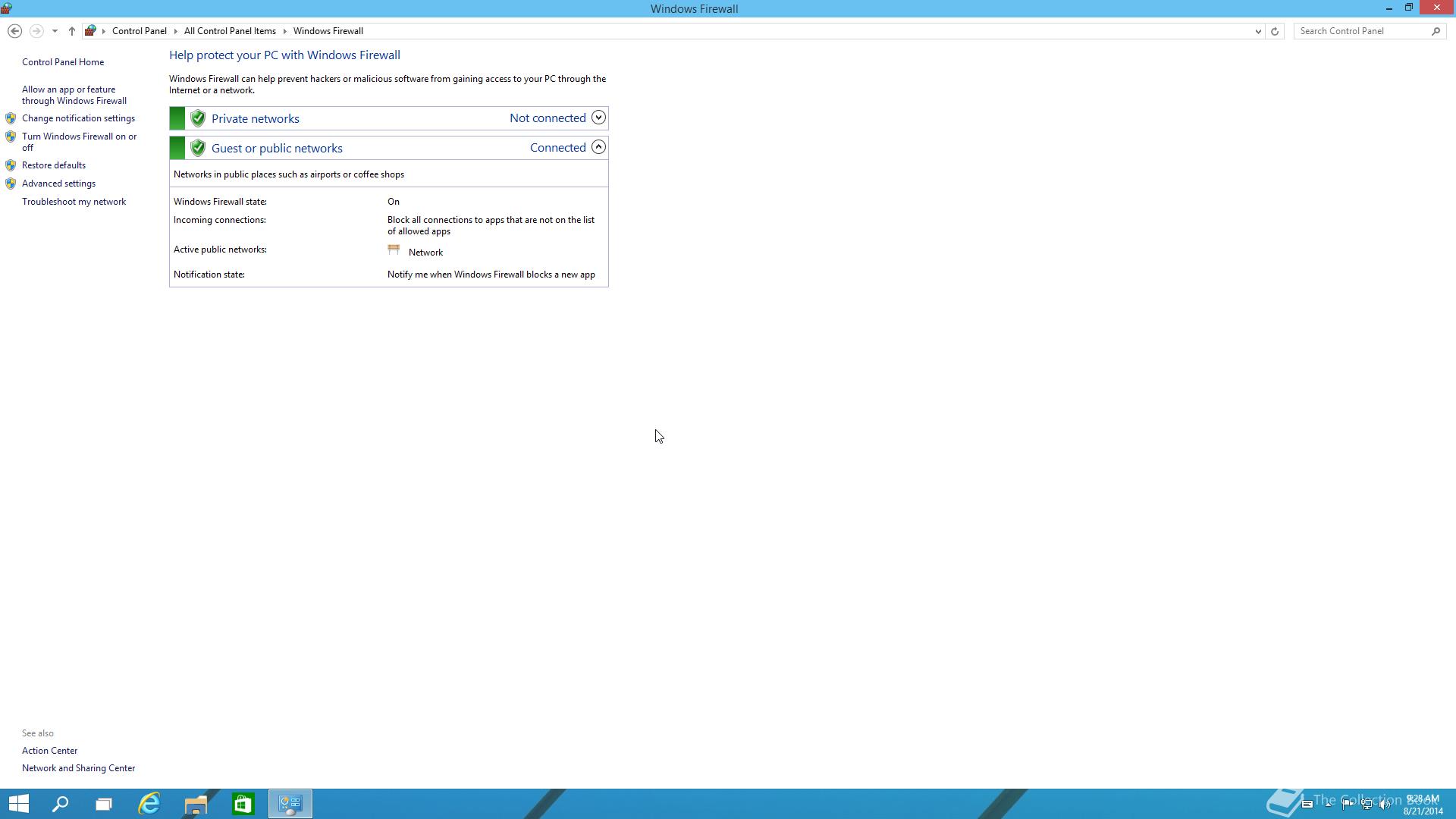Select Windows Firewall breadcrumb
The image size is (1456, 819).
pos(328,31)
